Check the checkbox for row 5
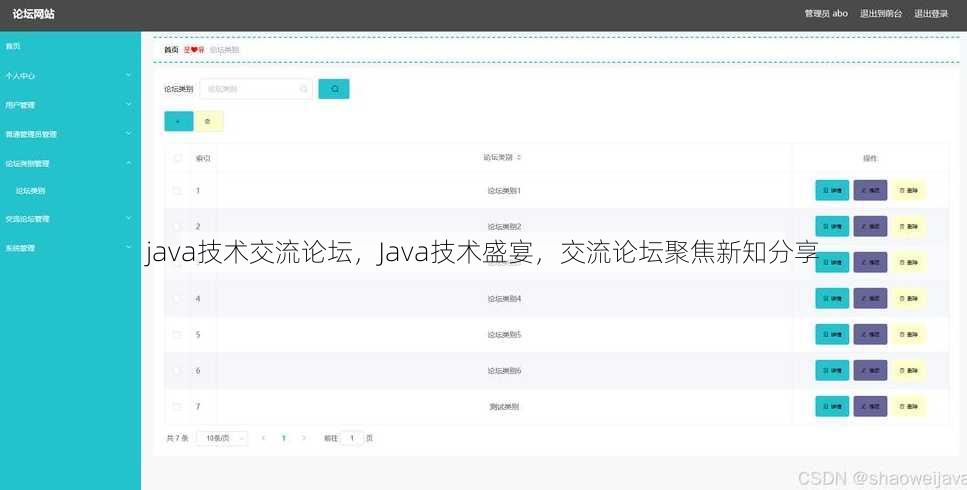 point(178,334)
